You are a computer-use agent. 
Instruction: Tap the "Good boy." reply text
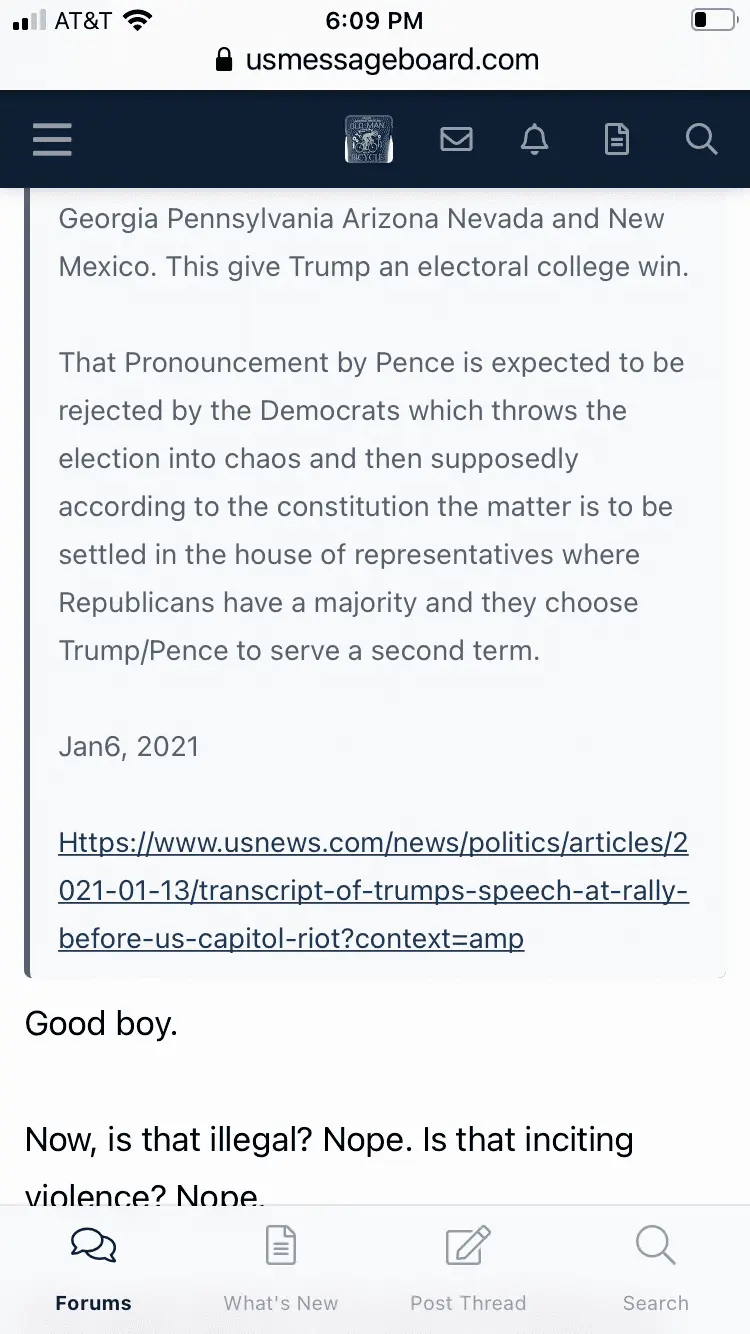[101, 1023]
